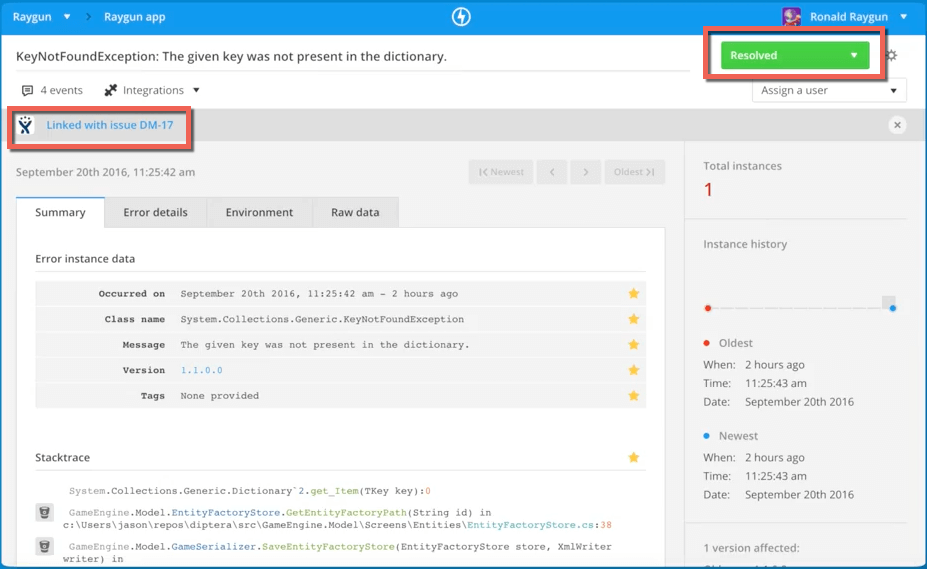Switch to the Error details tab
Image resolution: width=927 pixels, height=569 pixels.
click(155, 212)
